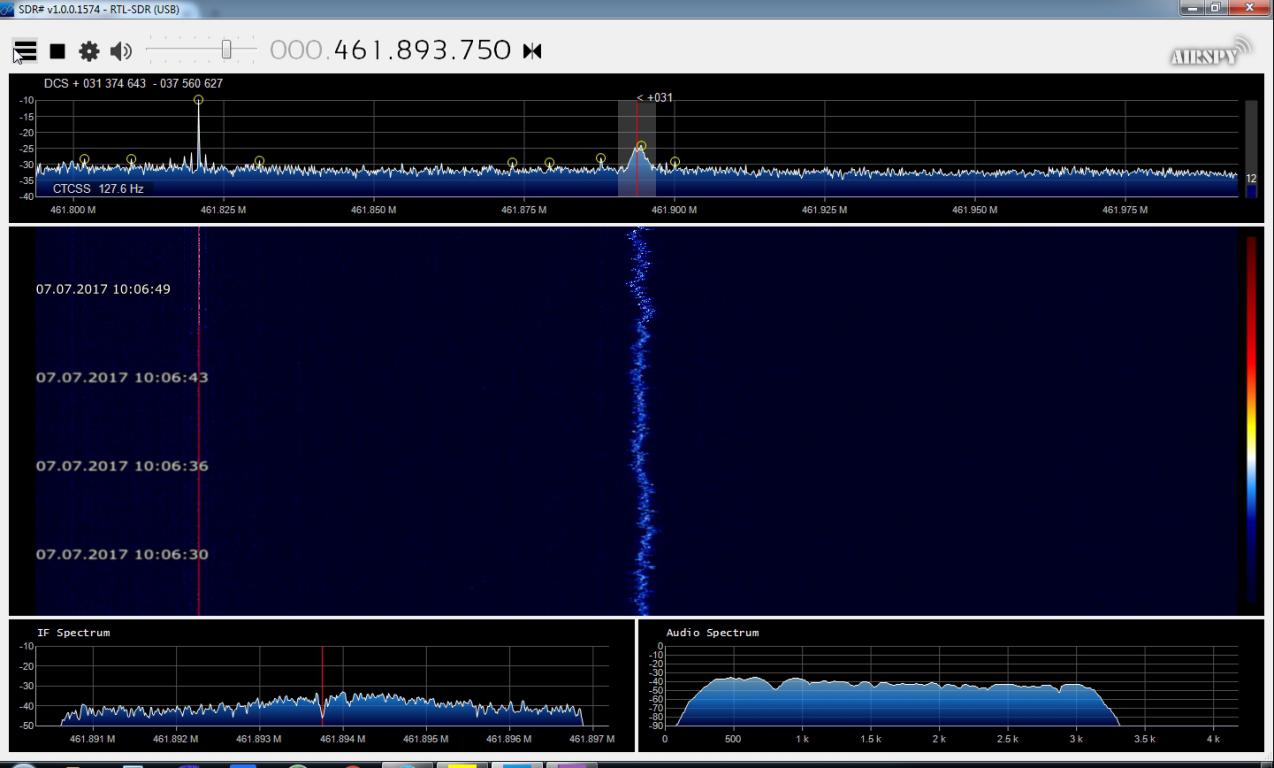The width and height of the screenshot is (1274, 768).
Task: Select the tallest peak marker near 461.820
Action: [198, 100]
